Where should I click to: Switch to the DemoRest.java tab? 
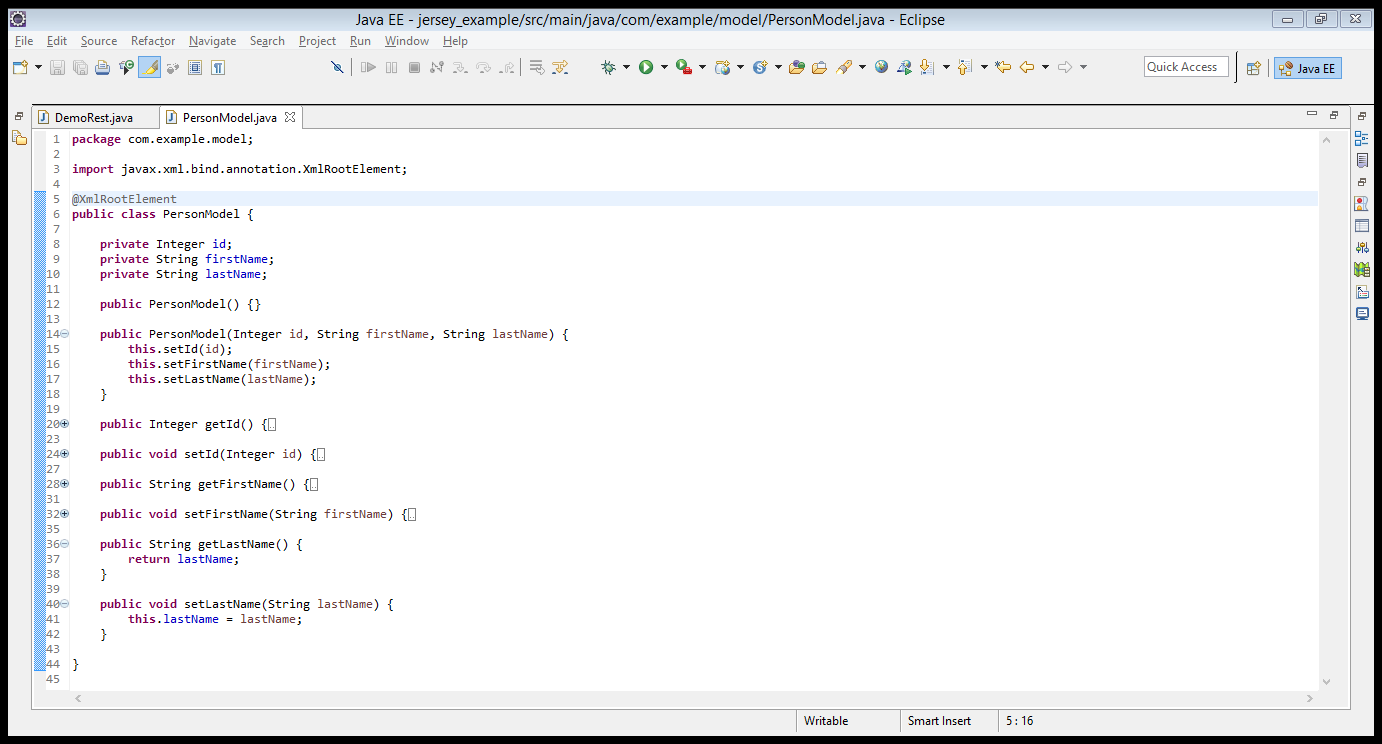(x=93, y=118)
